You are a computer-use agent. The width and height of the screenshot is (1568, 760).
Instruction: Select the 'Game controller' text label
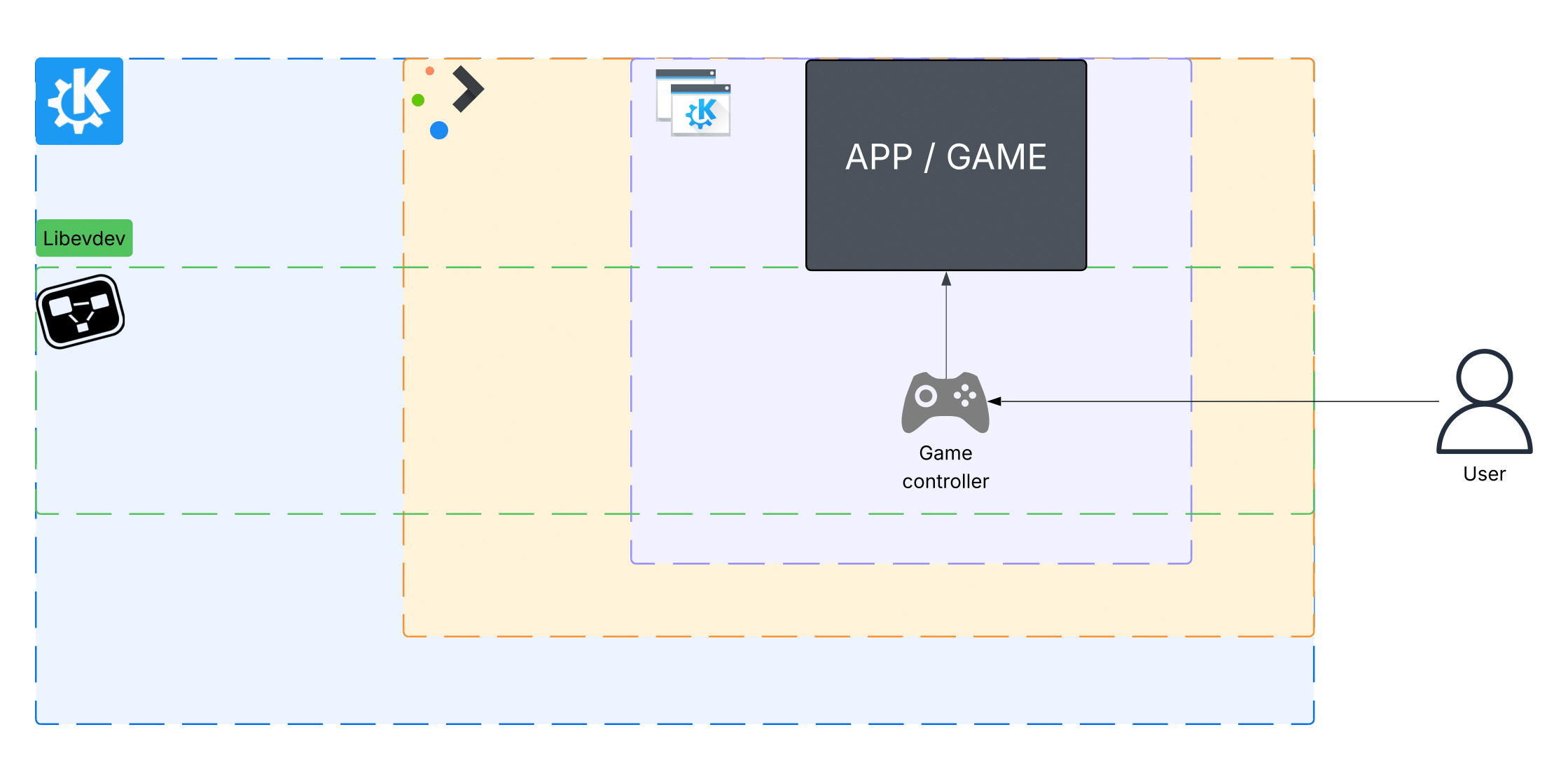945,467
